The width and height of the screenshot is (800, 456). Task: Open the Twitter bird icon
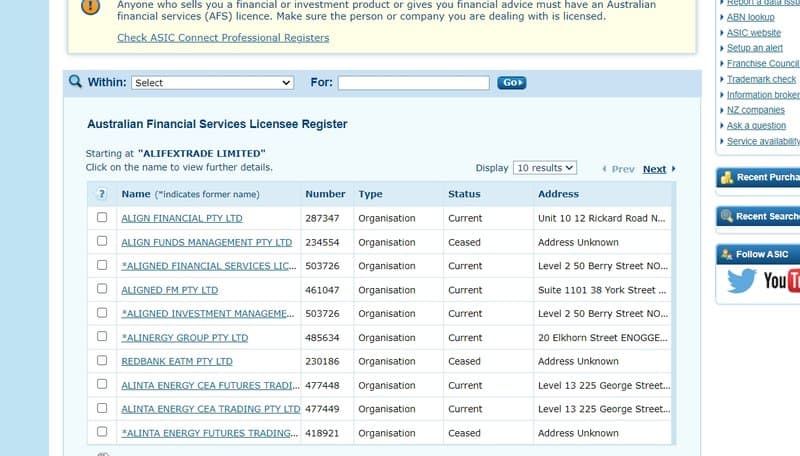coord(741,281)
